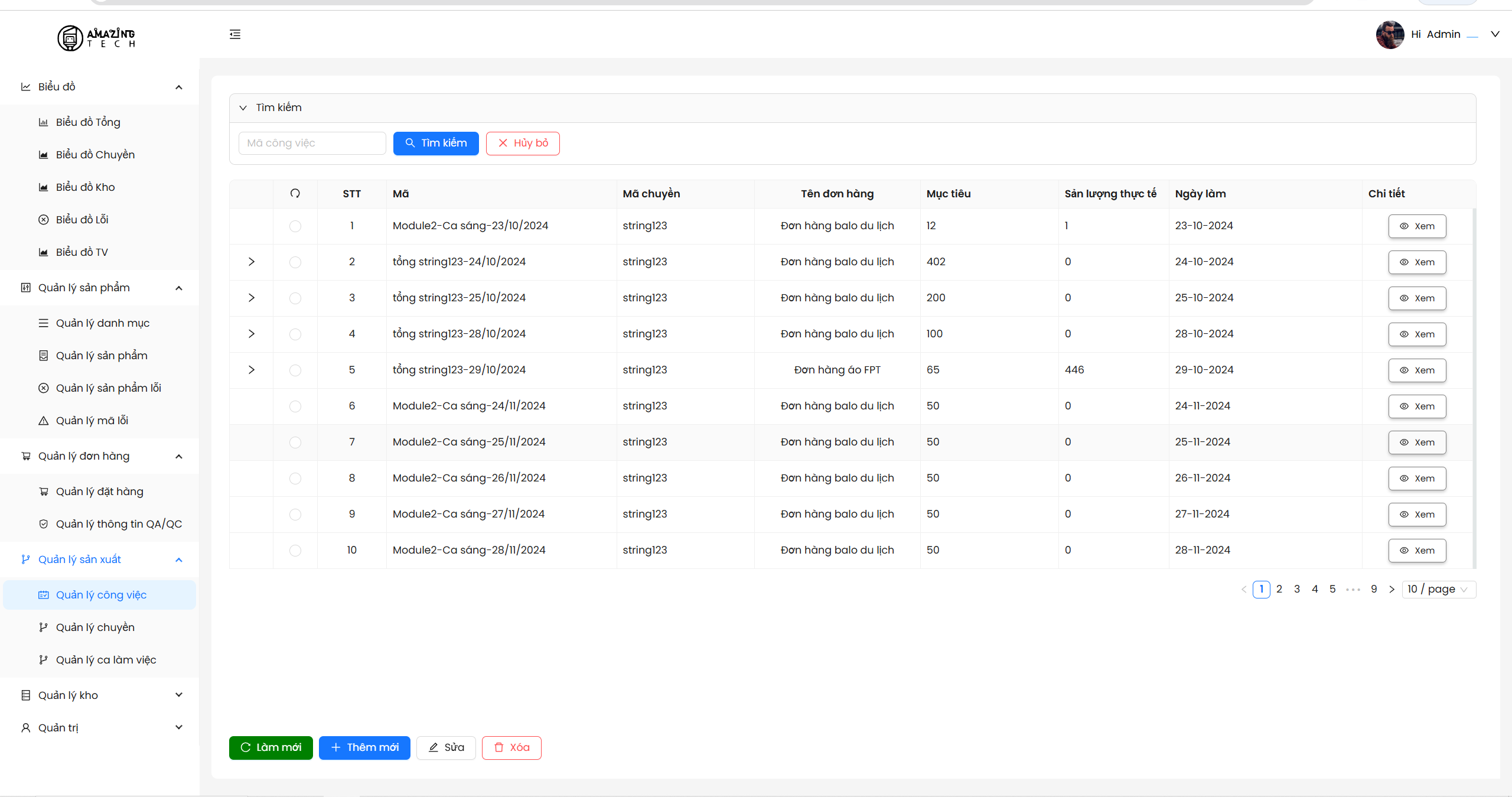Collapse the Tìm kiếm search panel
1512x797 pixels.
pos(243,108)
